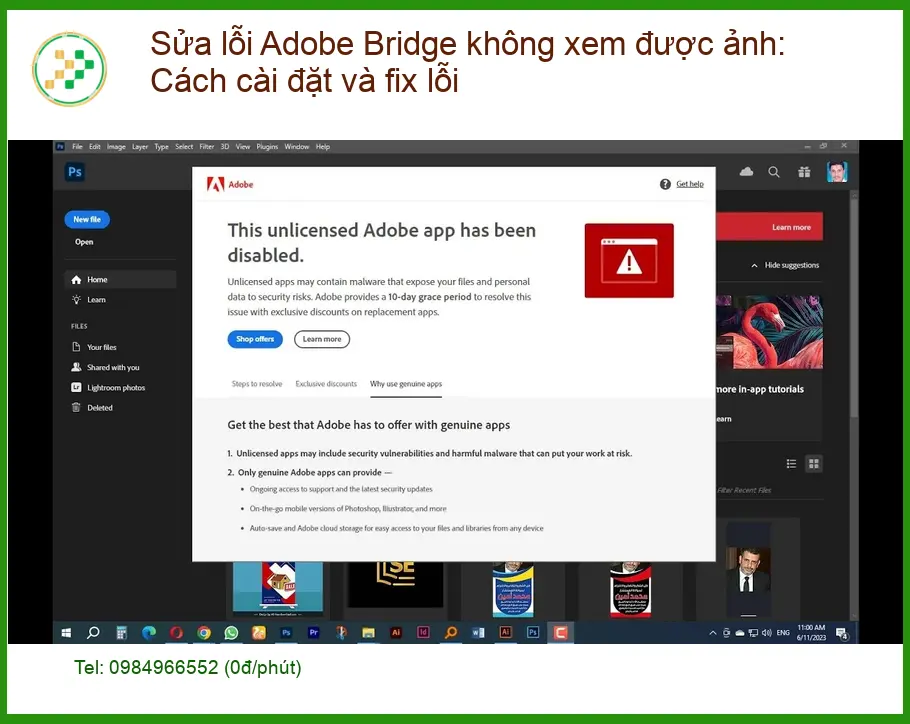The width and height of the screenshot is (910, 724).
Task: Switch recent files to list view
Action: pyautogui.click(x=791, y=464)
